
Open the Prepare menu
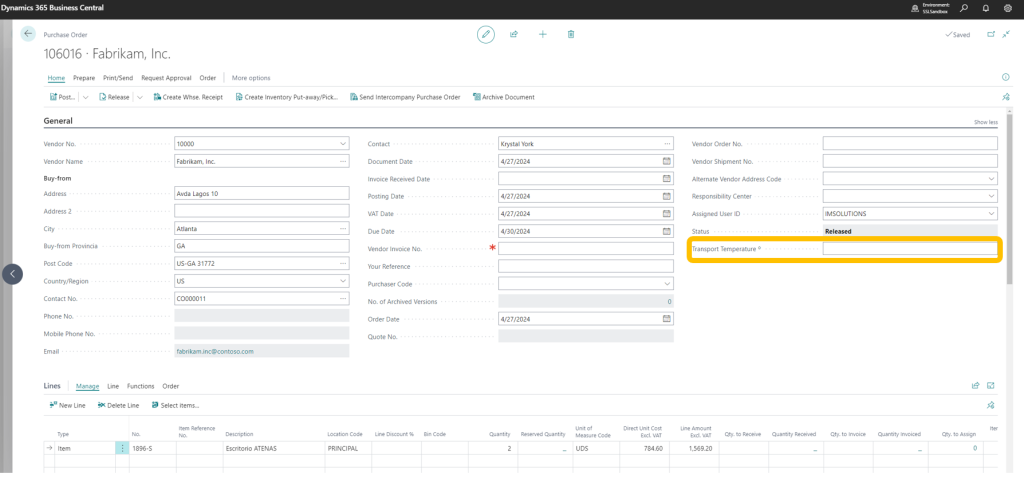tap(84, 78)
